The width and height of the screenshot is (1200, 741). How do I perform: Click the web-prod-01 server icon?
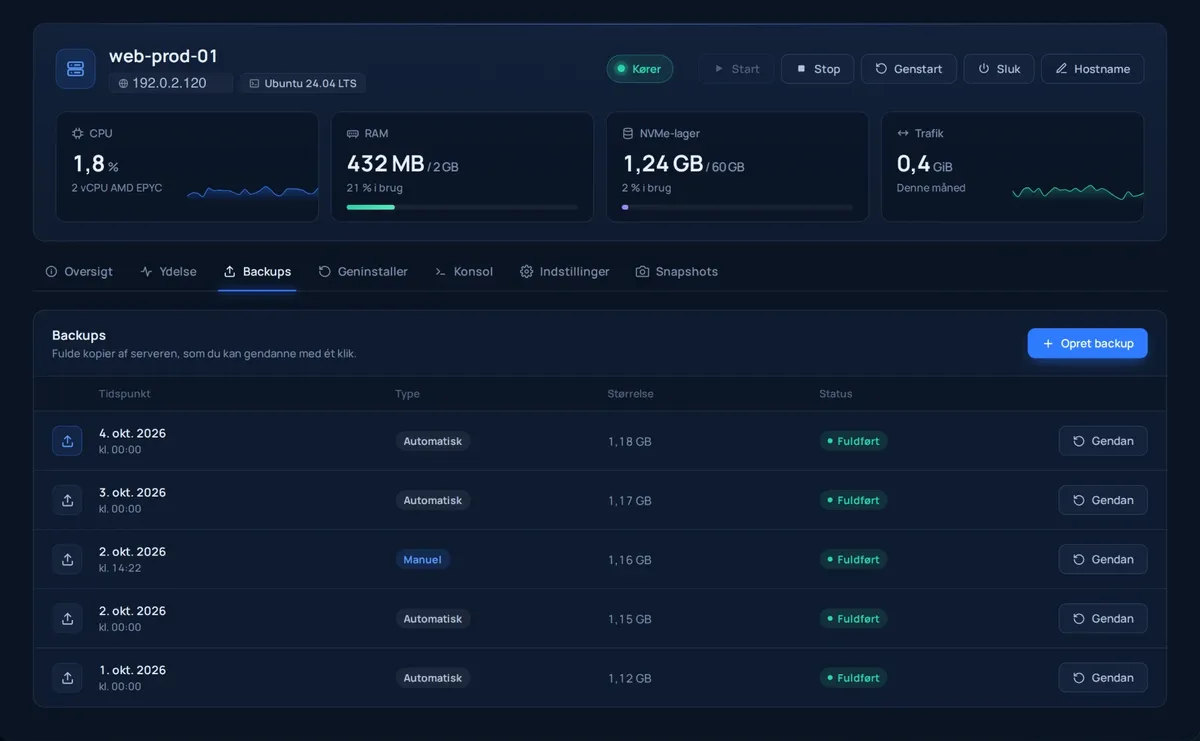pos(75,69)
